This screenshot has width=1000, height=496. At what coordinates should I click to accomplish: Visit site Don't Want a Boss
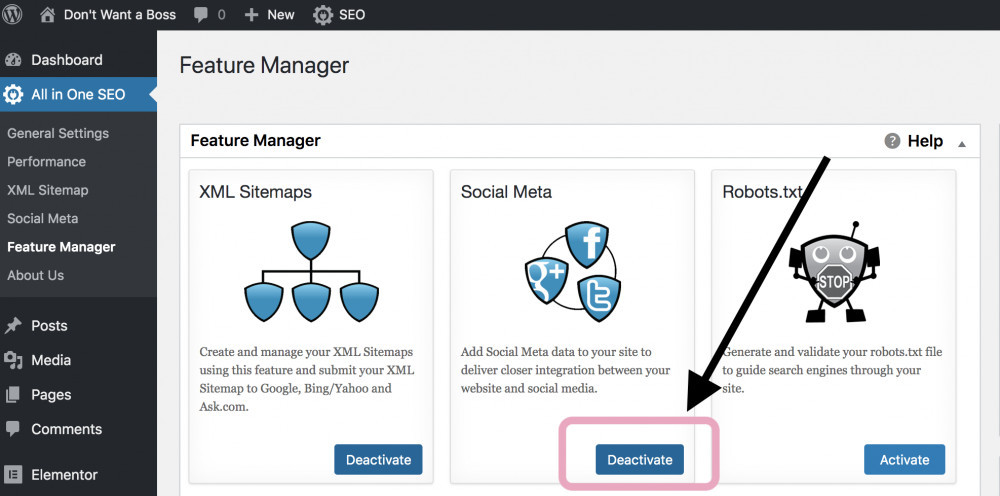point(120,15)
